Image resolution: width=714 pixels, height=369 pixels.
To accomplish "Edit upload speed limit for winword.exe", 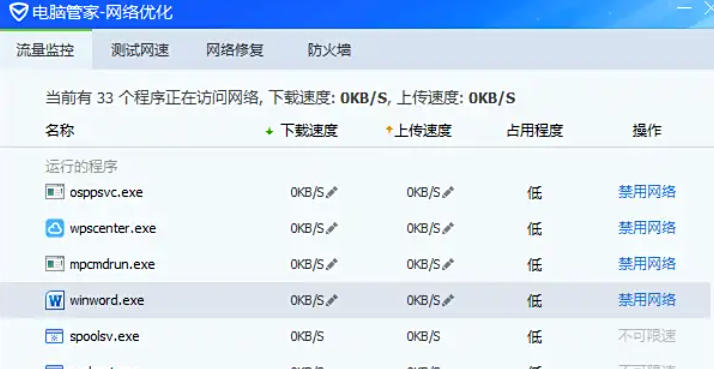I will pyautogui.click(x=448, y=300).
